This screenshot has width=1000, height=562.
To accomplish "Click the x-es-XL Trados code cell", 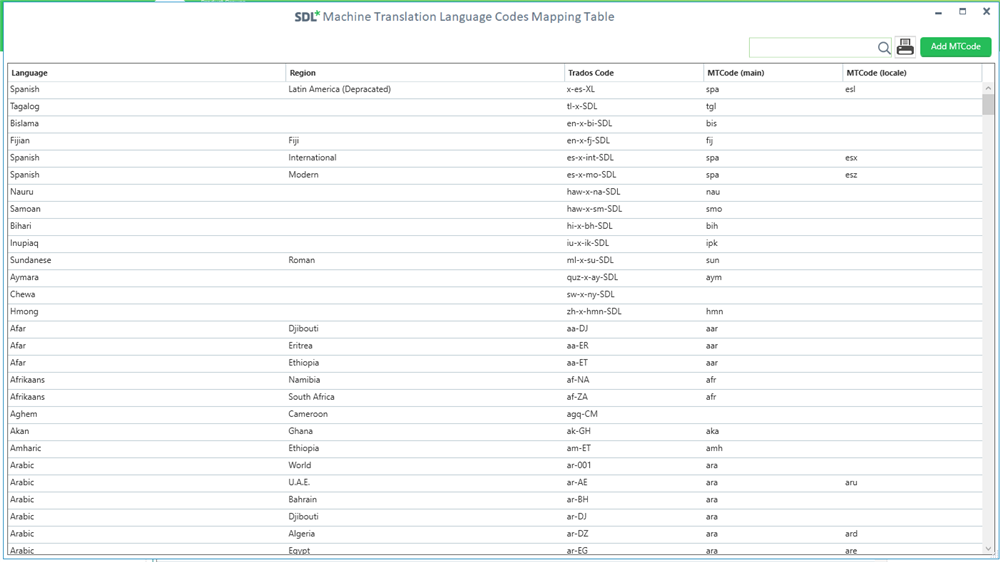I will tap(580, 89).
